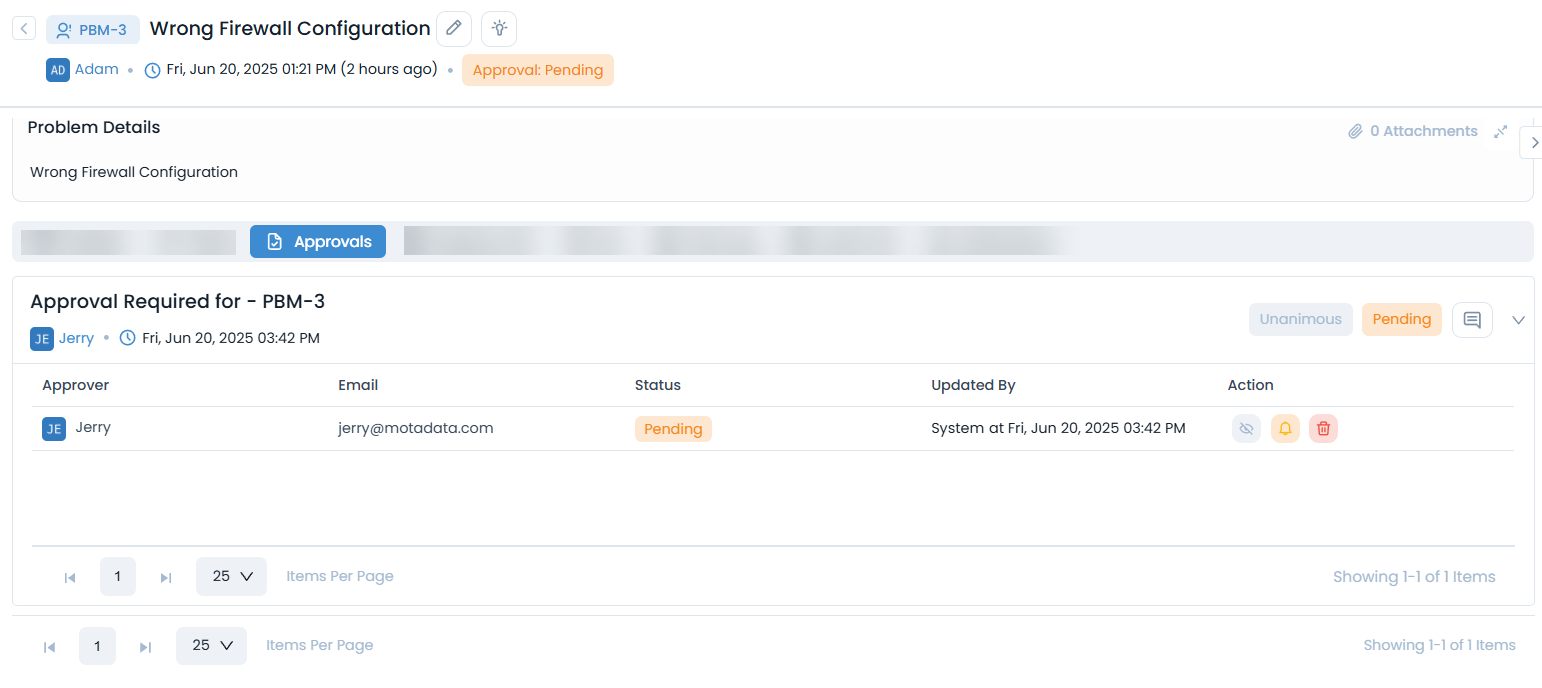Open inner table items per page dropdown
Viewport: 1542px width, 688px height.
point(231,577)
